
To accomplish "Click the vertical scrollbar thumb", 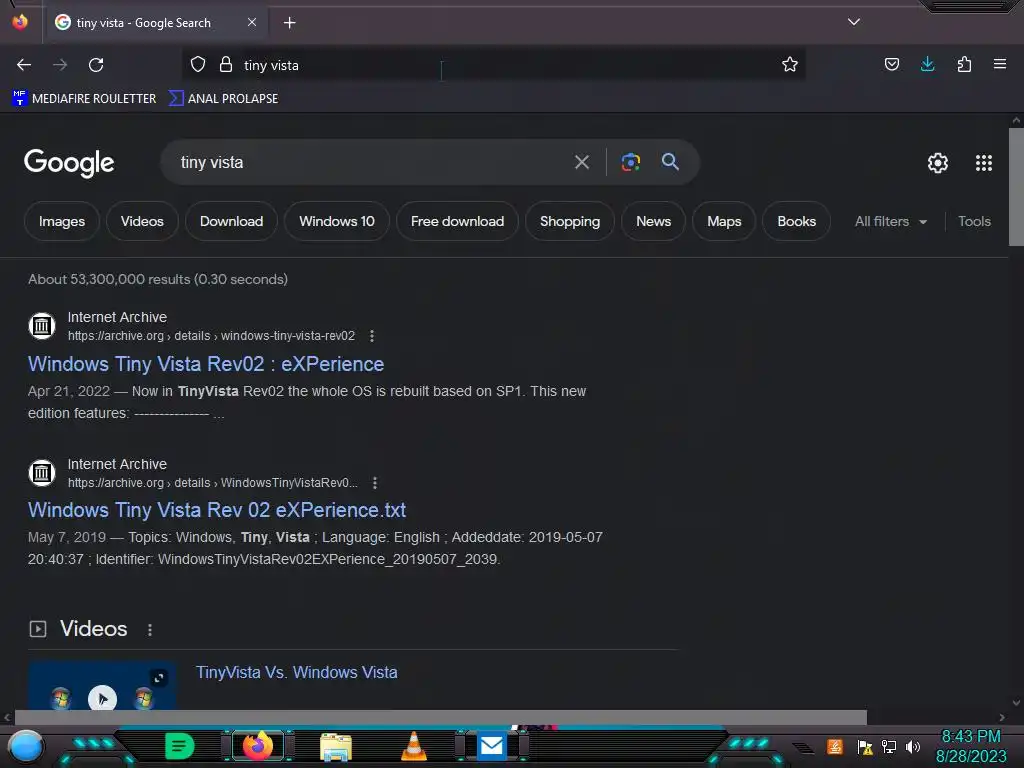I will [x=1016, y=187].
